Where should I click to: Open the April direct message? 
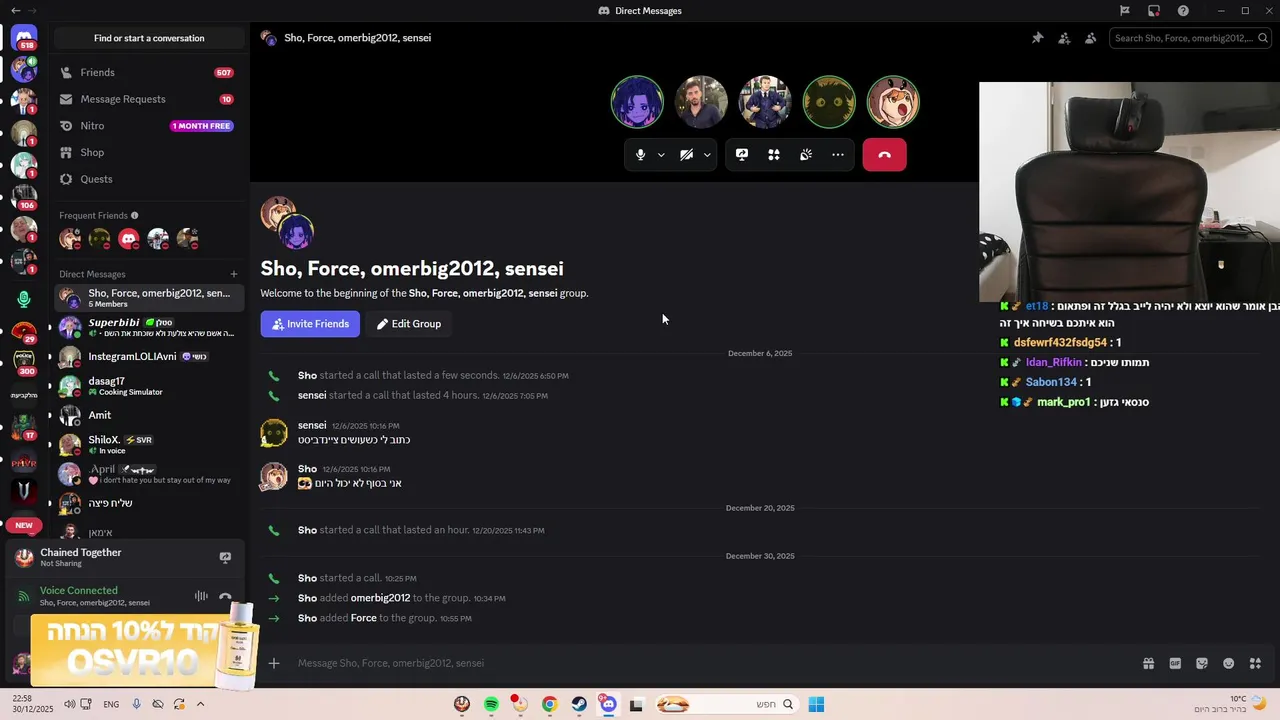[148, 474]
